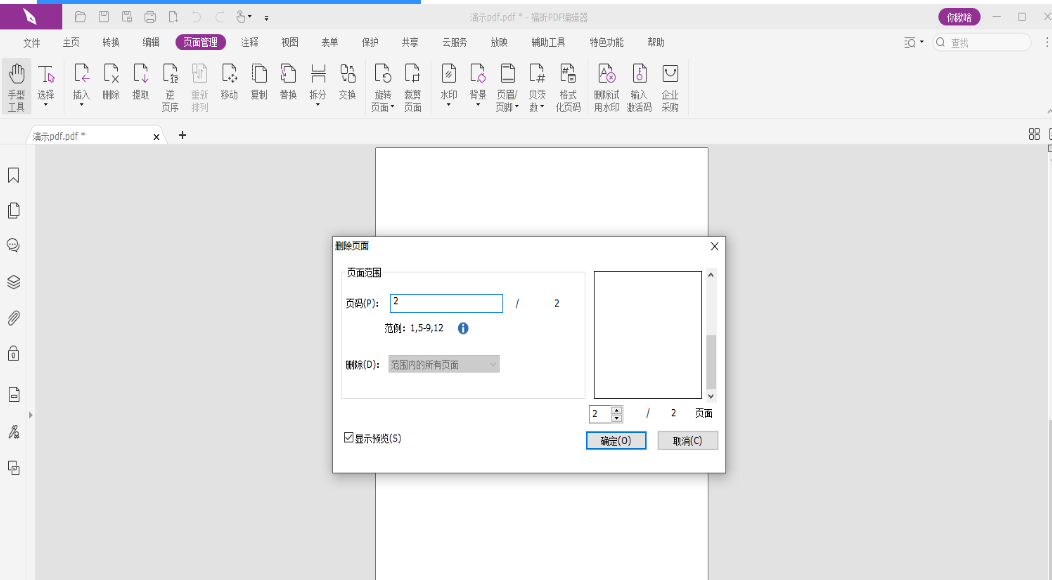Open the bookmarks panel in left sidebar
The height and width of the screenshot is (580, 1052).
(x=14, y=176)
